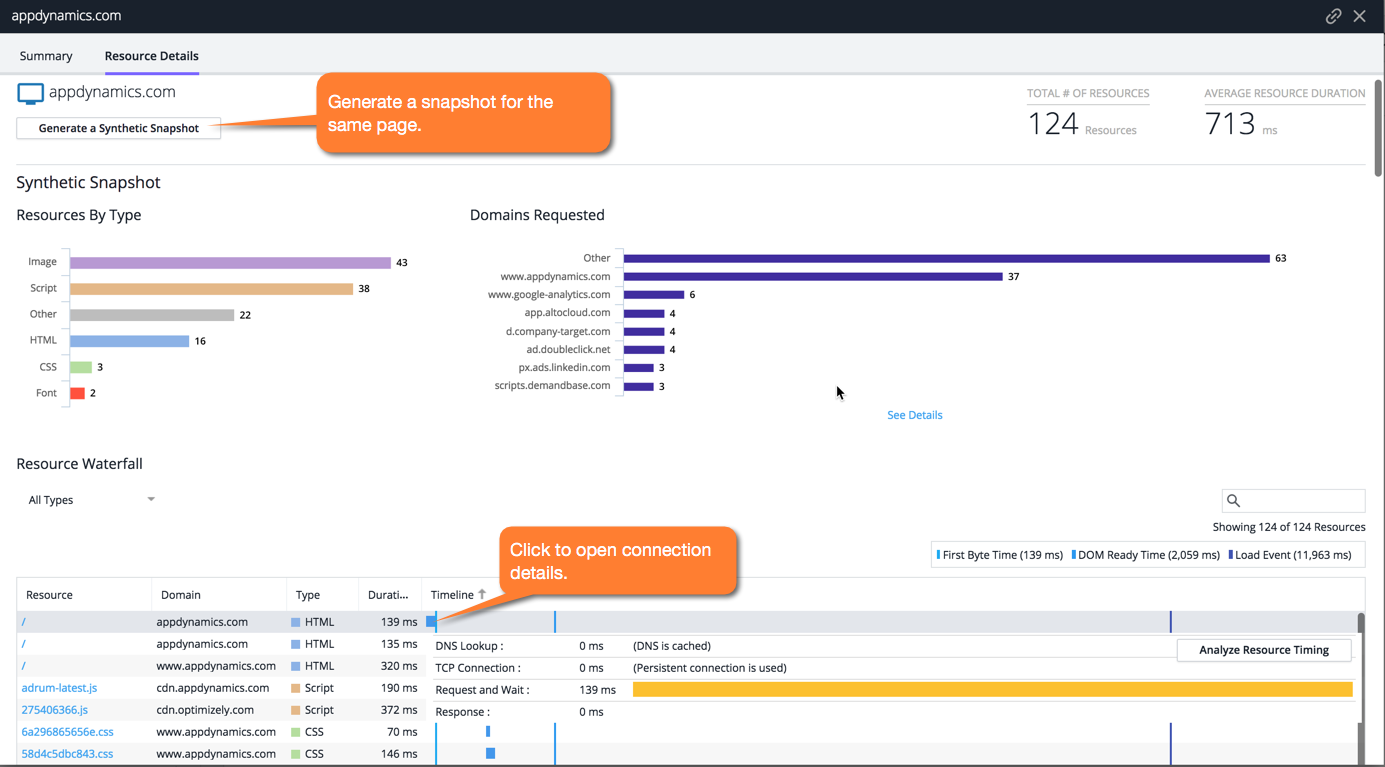The height and width of the screenshot is (767, 1385).
Task: Open the All Types filter dropdown
Action: 91,500
